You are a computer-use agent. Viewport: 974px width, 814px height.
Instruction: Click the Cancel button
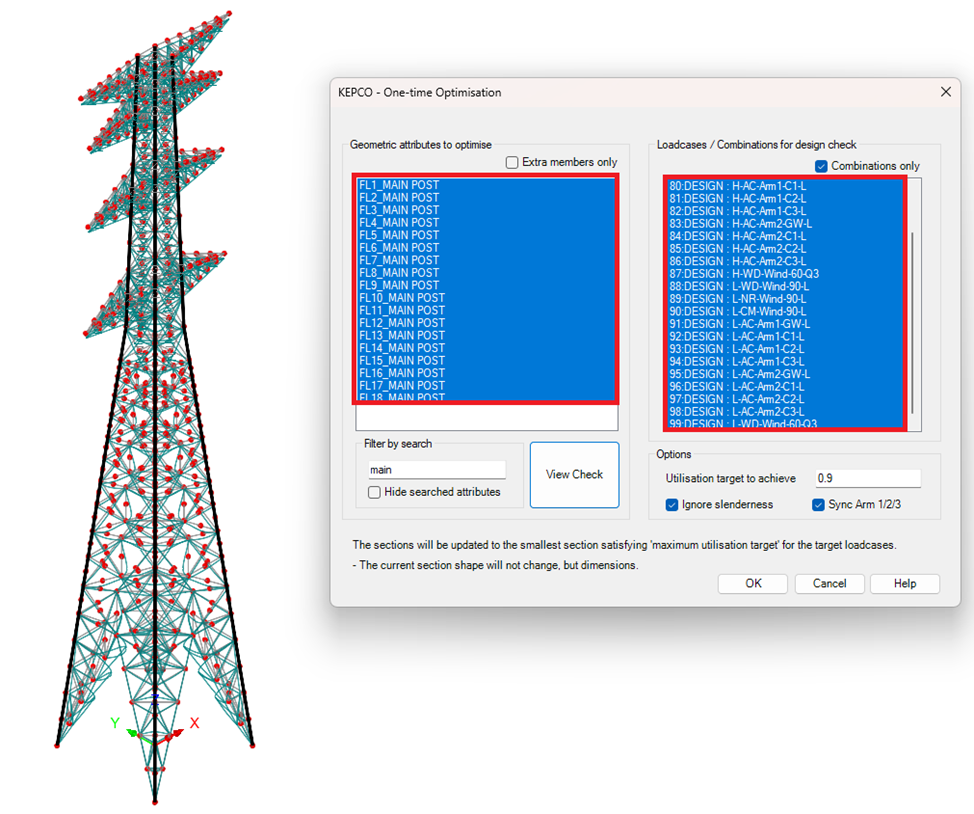click(829, 584)
